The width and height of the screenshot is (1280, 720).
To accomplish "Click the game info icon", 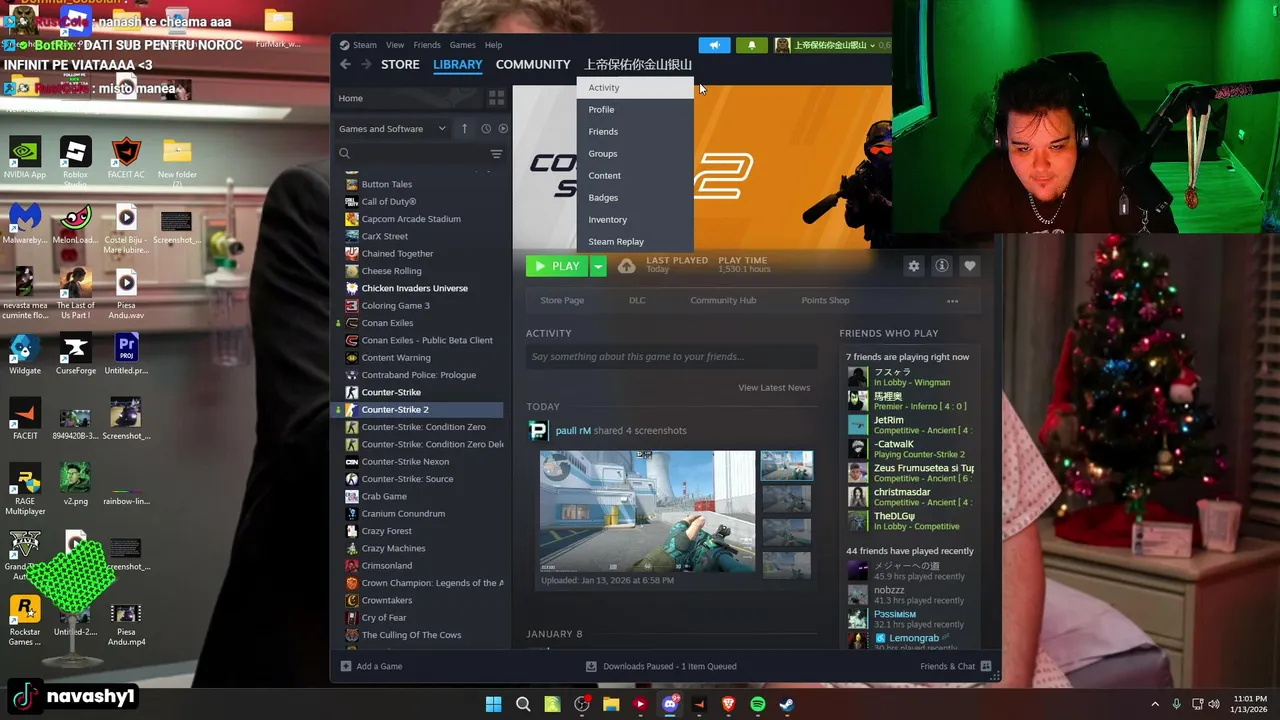I will pyautogui.click(x=941, y=266).
